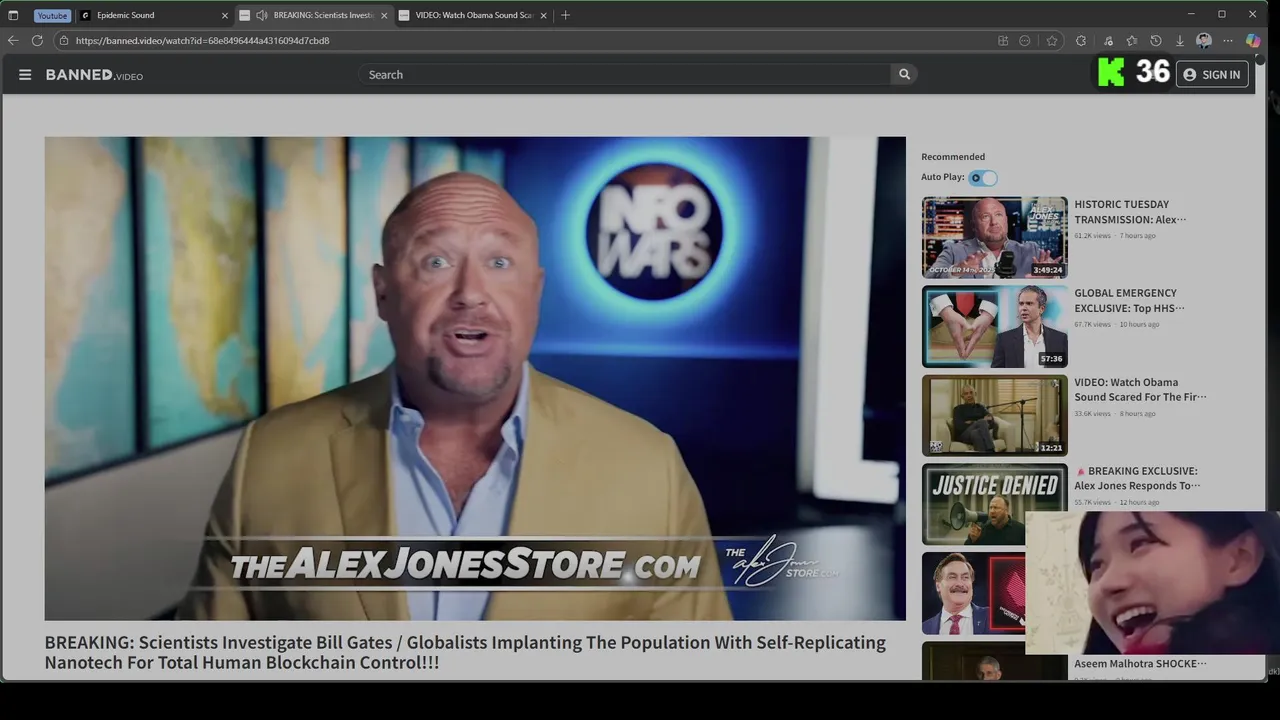Open the VIDEO: Watch Obama Sound Scared title

(x=1140, y=390)
